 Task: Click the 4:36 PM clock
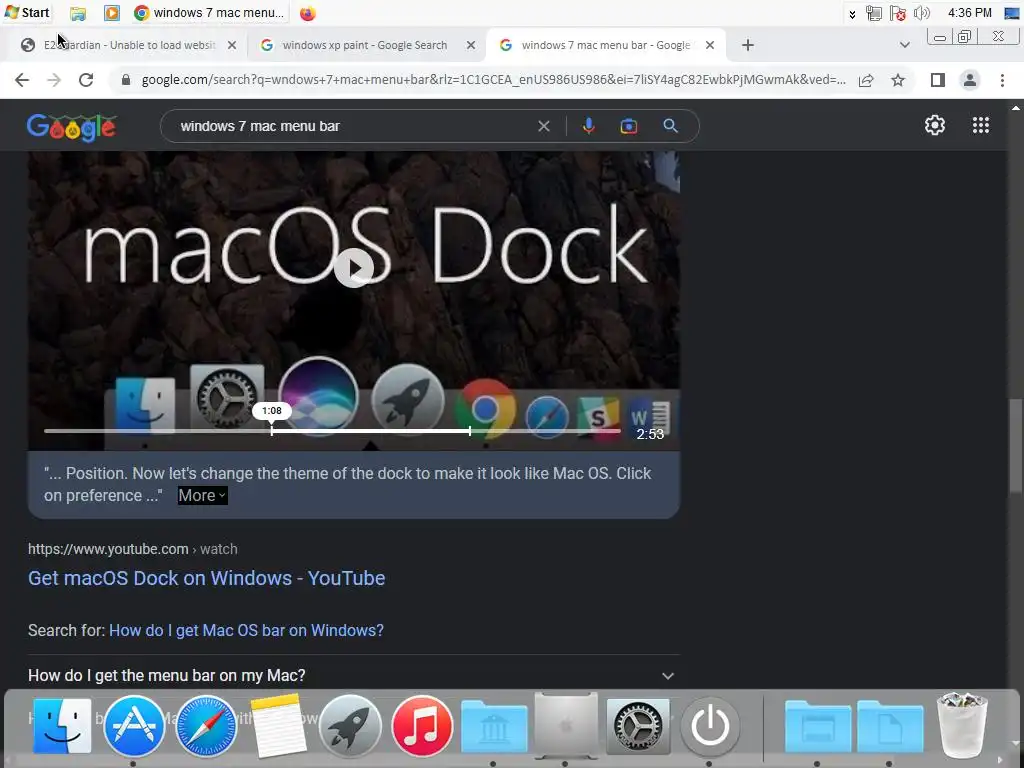(969, 13)
